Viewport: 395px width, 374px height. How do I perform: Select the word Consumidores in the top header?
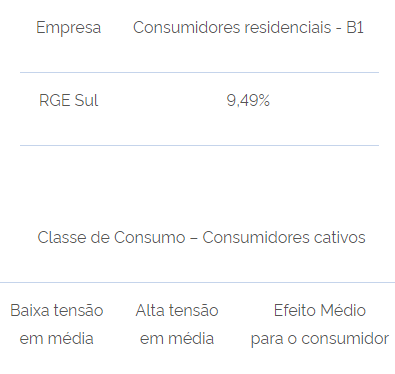[186, 27]
